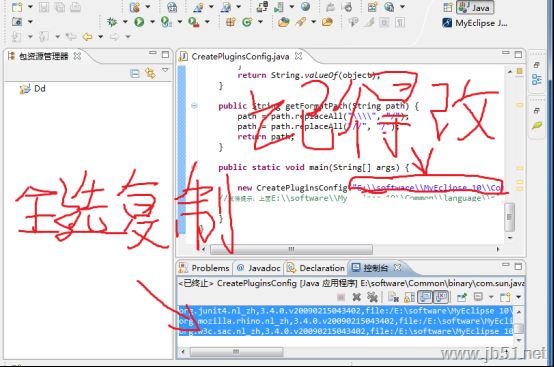Screen dimensions: 554x367
Task: Click the Print toolbar icon
Action: 75,7
